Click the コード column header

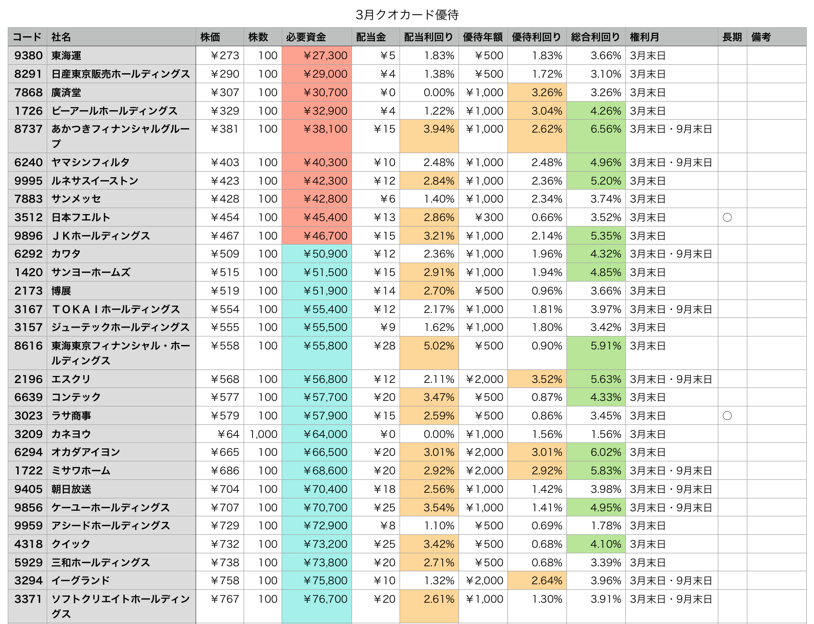pos(28,37)
